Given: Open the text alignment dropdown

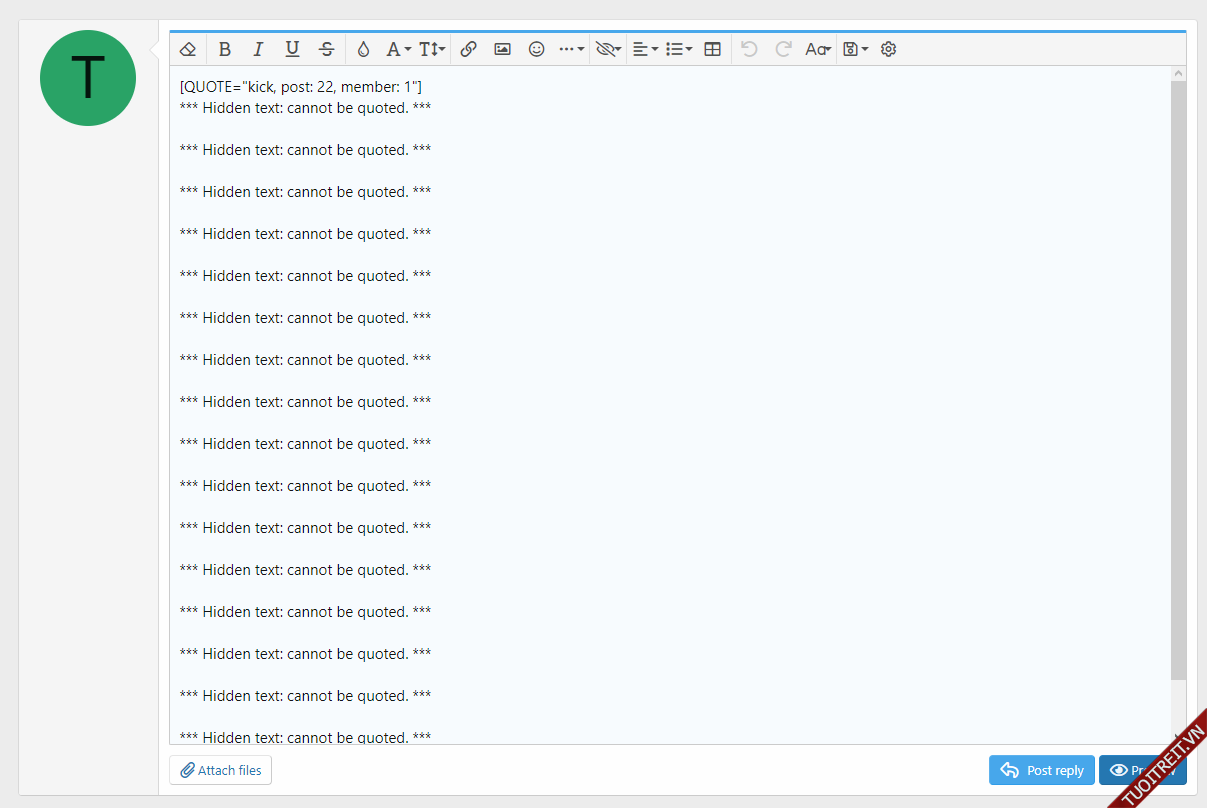Looking at the screenshot, I should [x=645, y=49].
